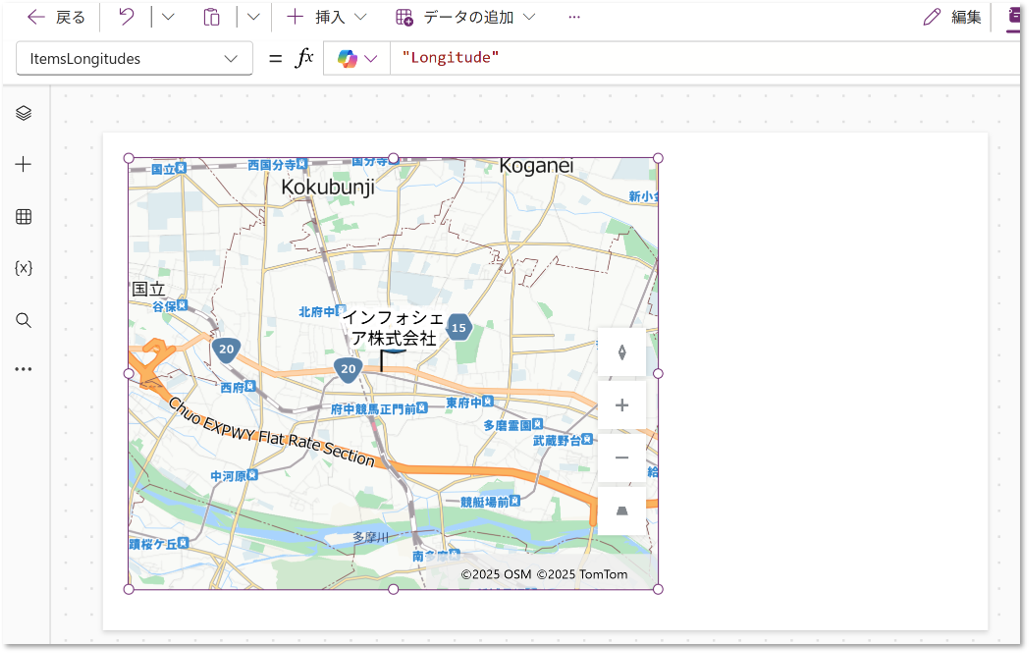Click the Insert plus icon in sidebar
Screen dimensions: 1029x653
click(x=24, y=165)
